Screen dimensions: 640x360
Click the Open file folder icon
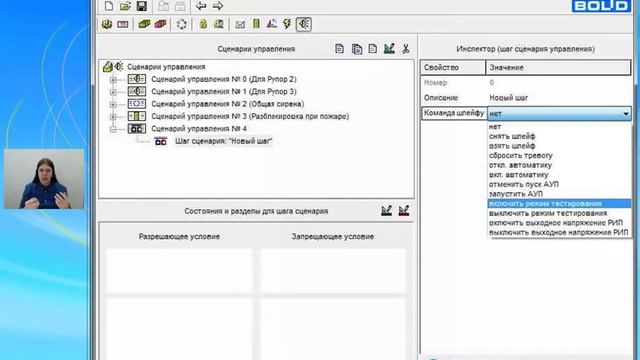tap(125, 6)
